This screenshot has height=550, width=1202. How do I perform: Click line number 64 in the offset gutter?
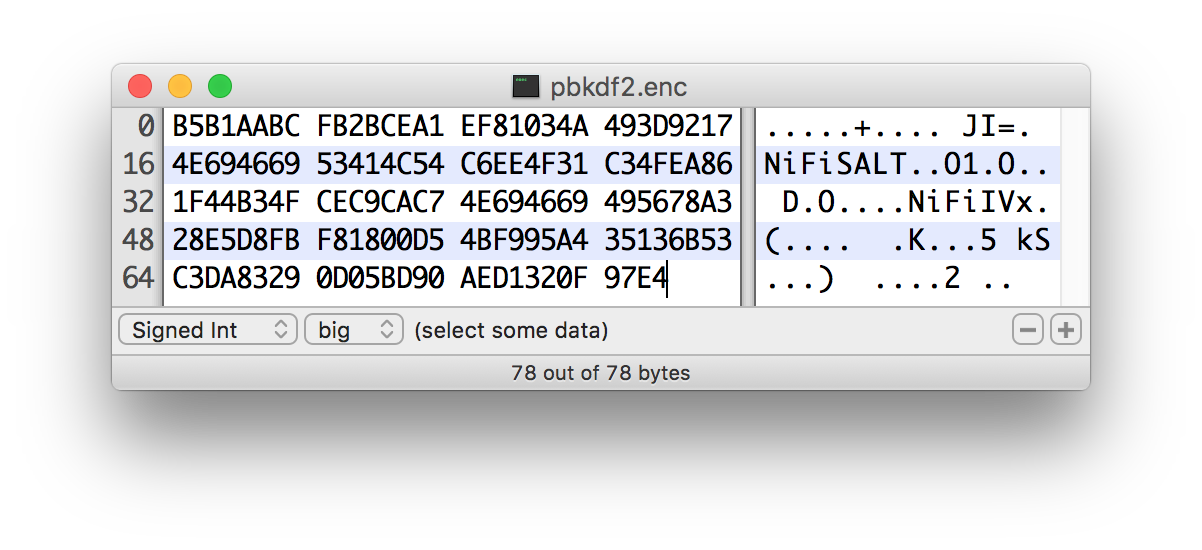click(138, 278)
